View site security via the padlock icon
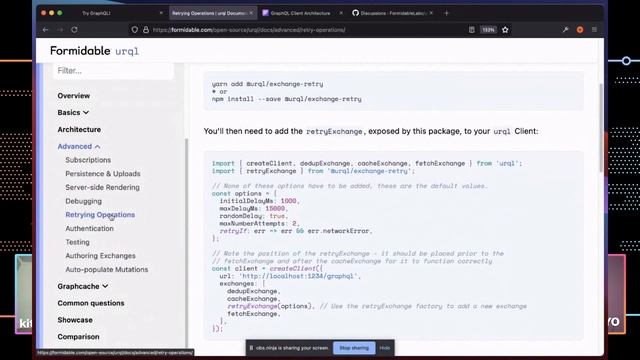 (x=146, y=30)
